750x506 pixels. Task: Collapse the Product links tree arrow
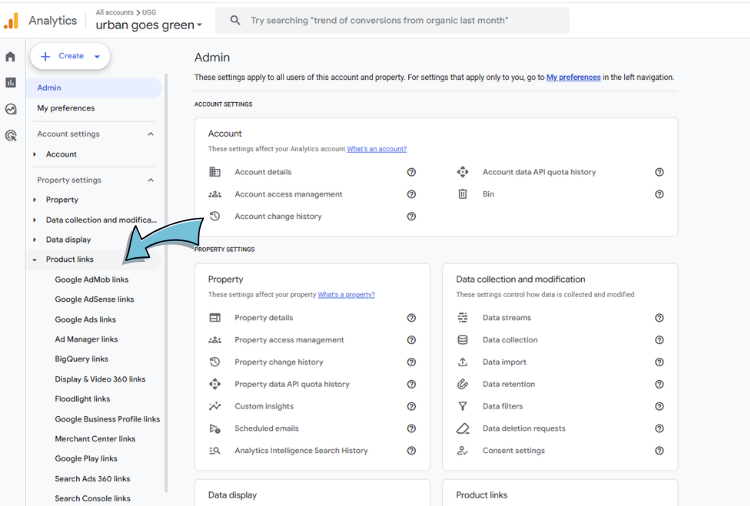pyautogui.click(x=34, y=260)
